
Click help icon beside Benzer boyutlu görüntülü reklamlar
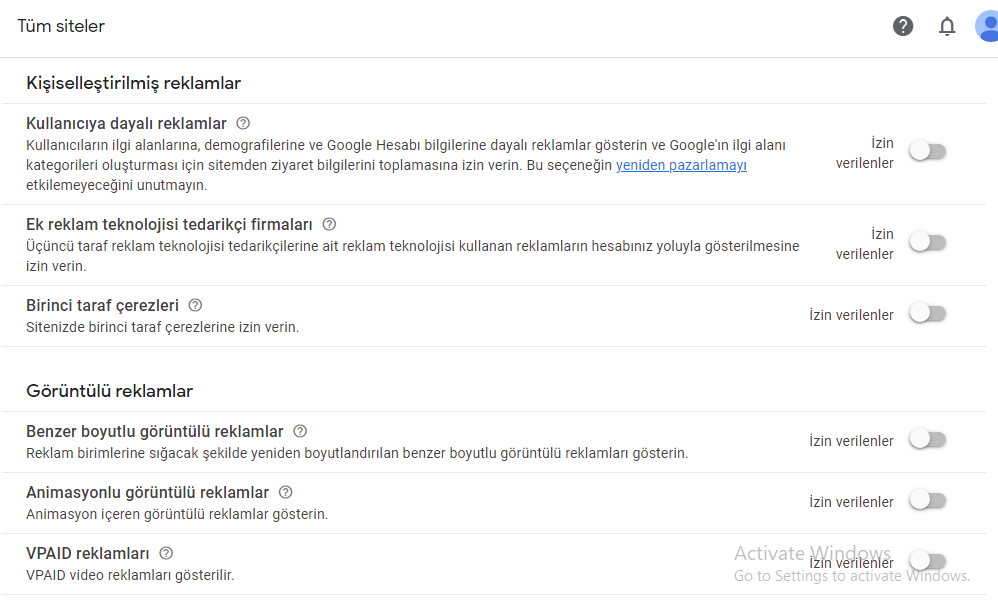(300, 431)
